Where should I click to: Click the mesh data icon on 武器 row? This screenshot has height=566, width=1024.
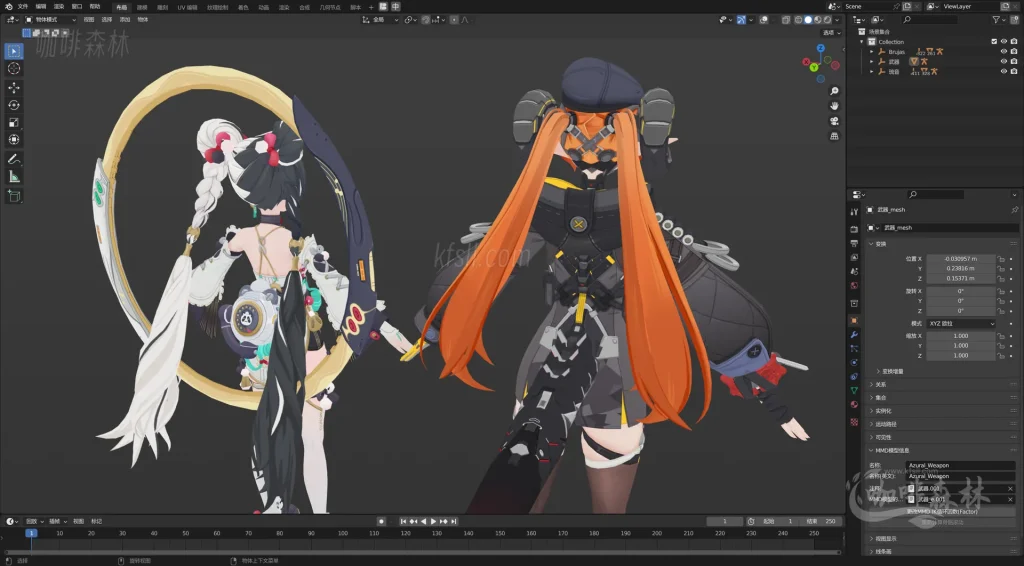click(x=914, y=61)
